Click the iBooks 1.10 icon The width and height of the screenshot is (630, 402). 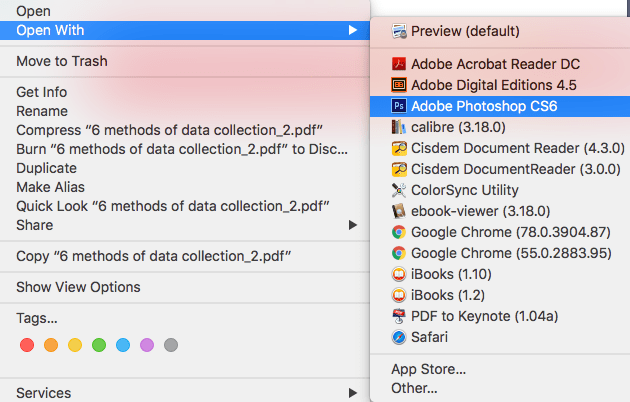coord(399,274)
